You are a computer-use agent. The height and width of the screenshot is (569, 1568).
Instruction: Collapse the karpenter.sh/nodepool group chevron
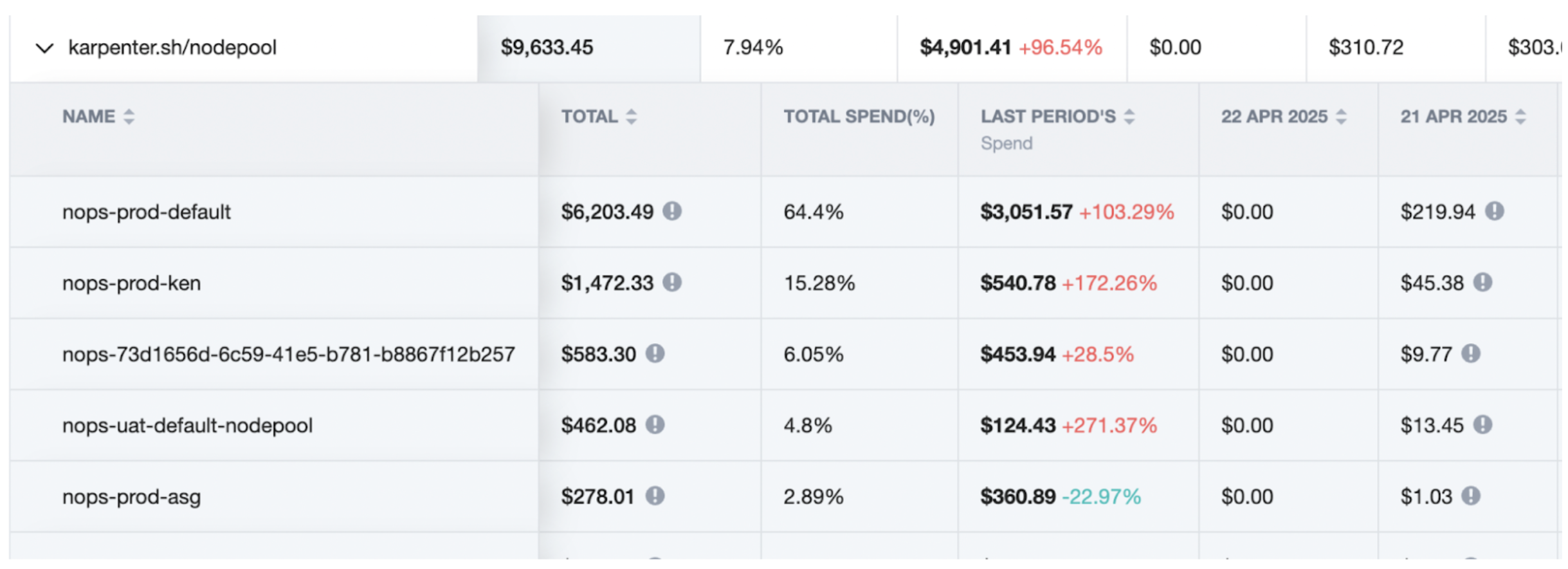pyautogui.click(x=44, y=48)
